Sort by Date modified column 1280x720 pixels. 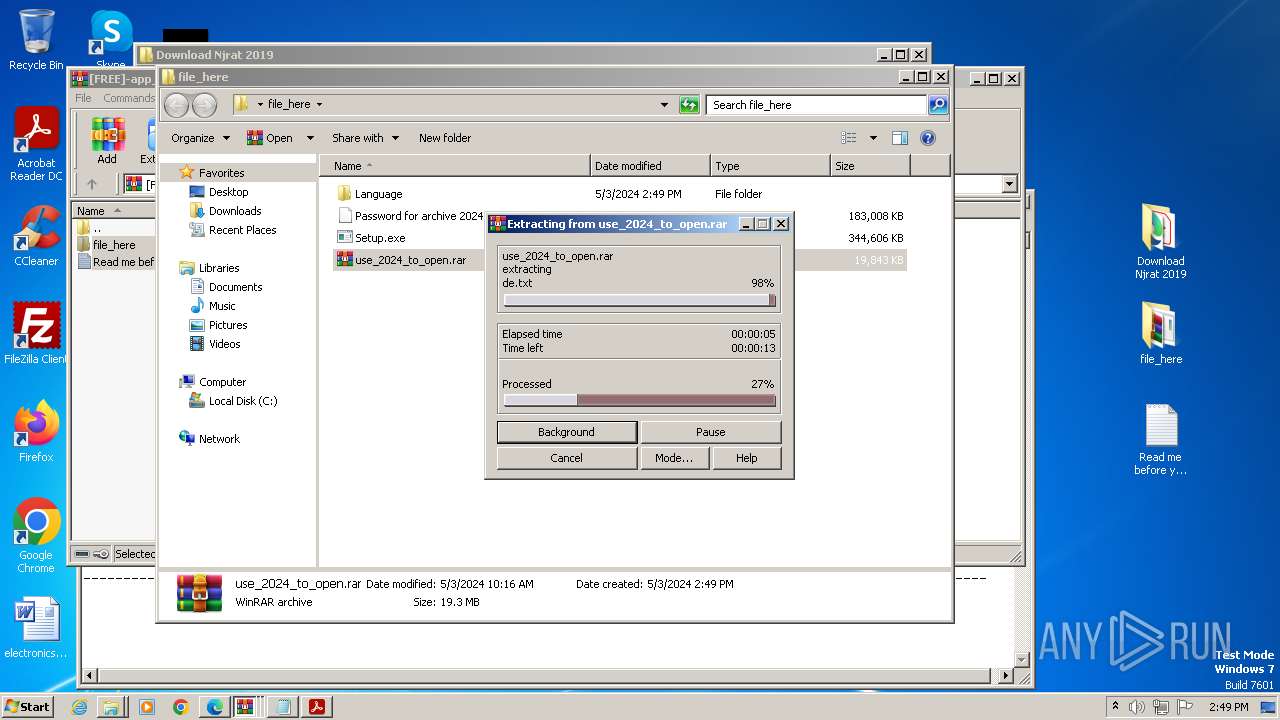(x=650, y=166)
